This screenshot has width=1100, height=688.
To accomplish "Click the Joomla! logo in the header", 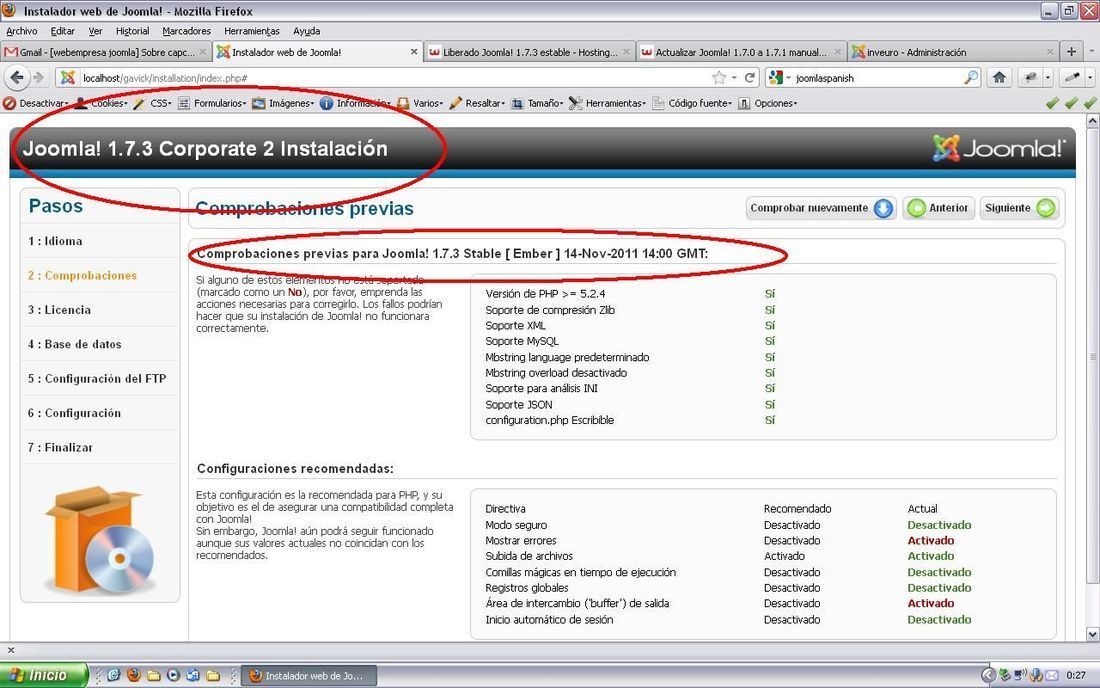I will pos(999,148).
